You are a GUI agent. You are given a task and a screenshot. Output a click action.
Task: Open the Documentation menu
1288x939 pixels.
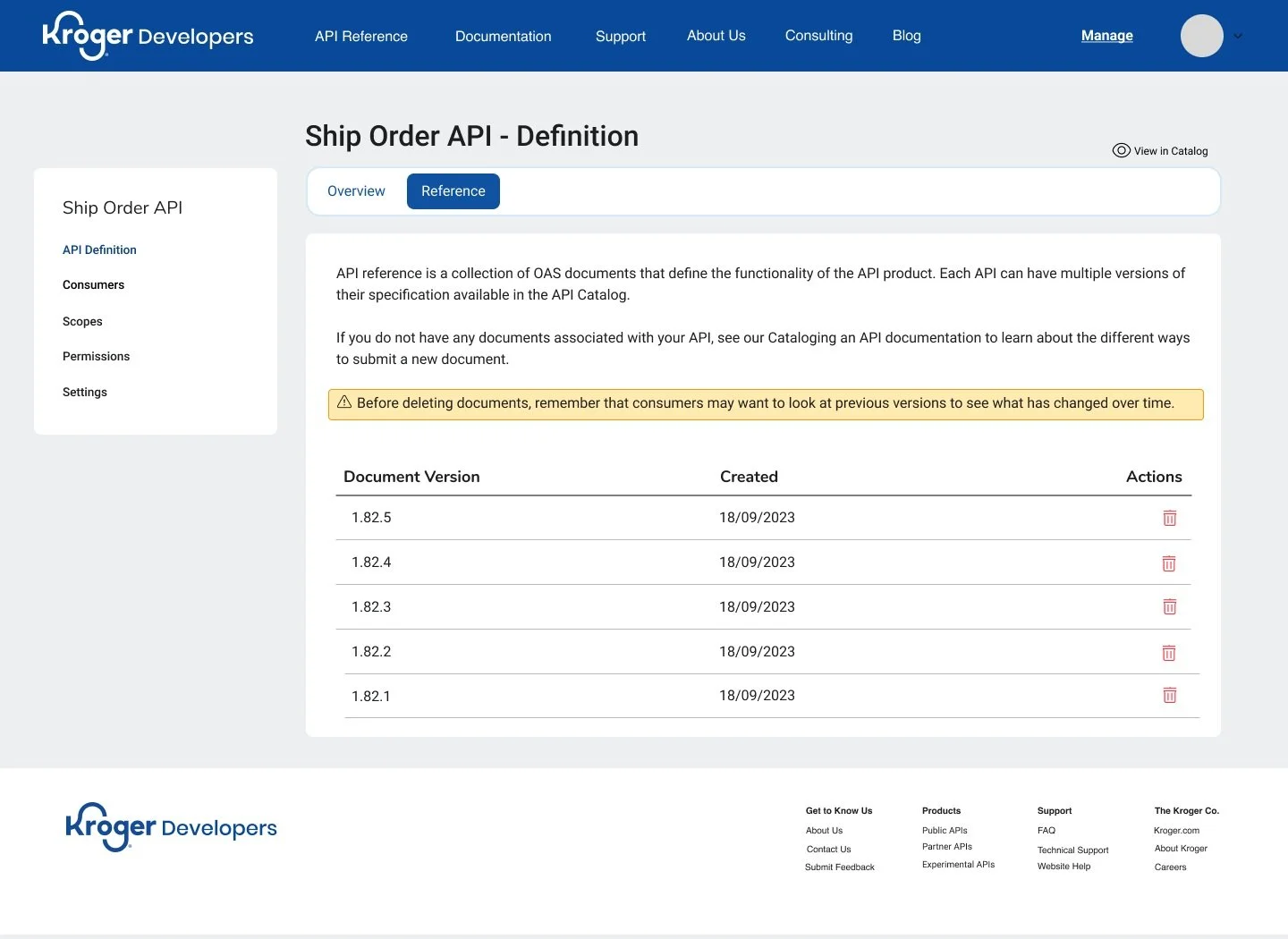coord(503,36)
